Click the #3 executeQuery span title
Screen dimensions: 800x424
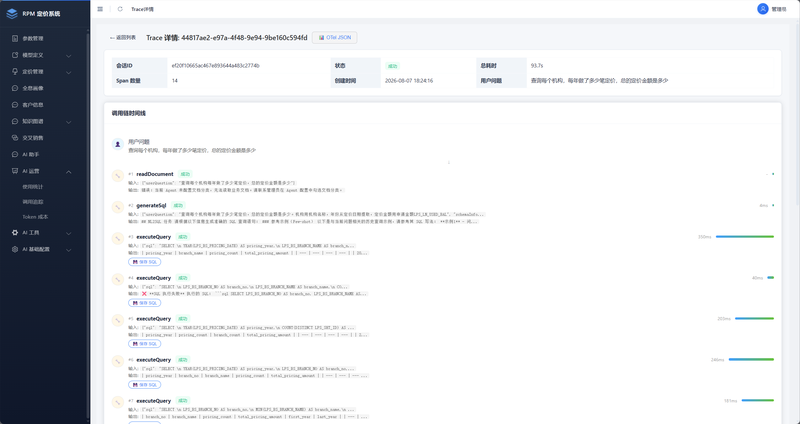[154, 237]
